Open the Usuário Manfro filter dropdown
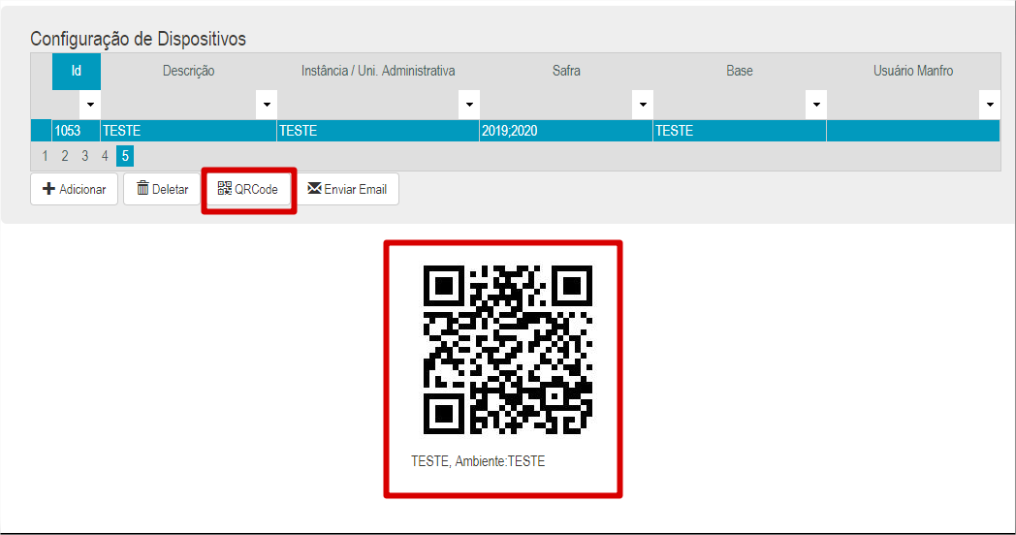The height and width of the screenshot is (535, 1016). [x=989, y=104]
